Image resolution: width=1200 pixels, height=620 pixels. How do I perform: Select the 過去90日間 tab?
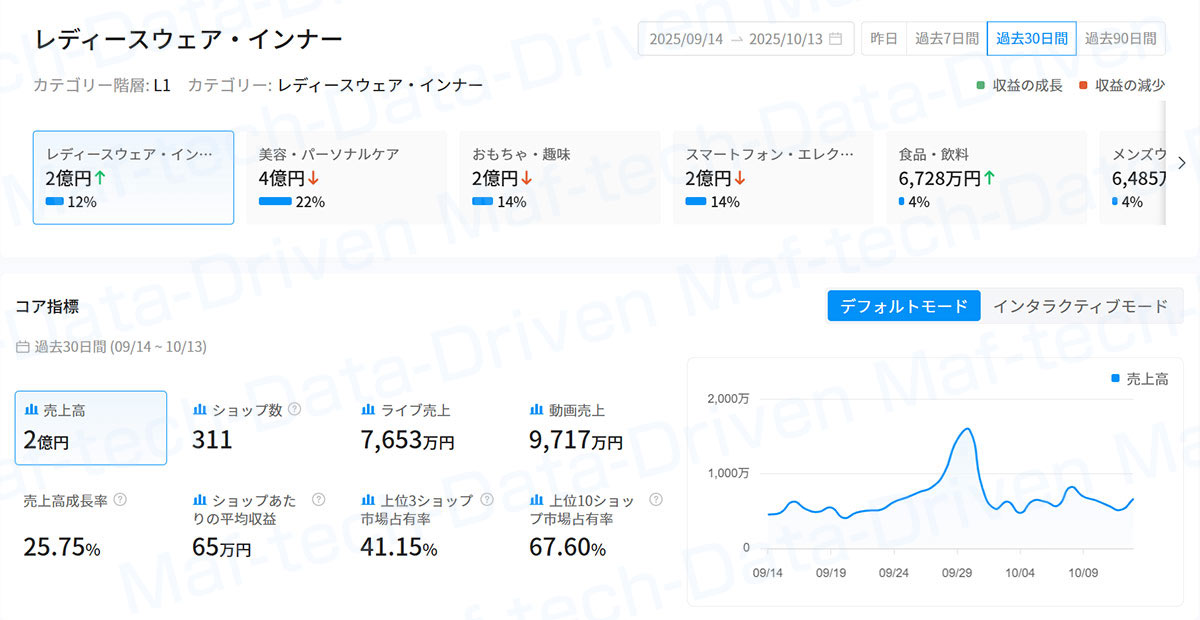click(x=1120, y=39)
